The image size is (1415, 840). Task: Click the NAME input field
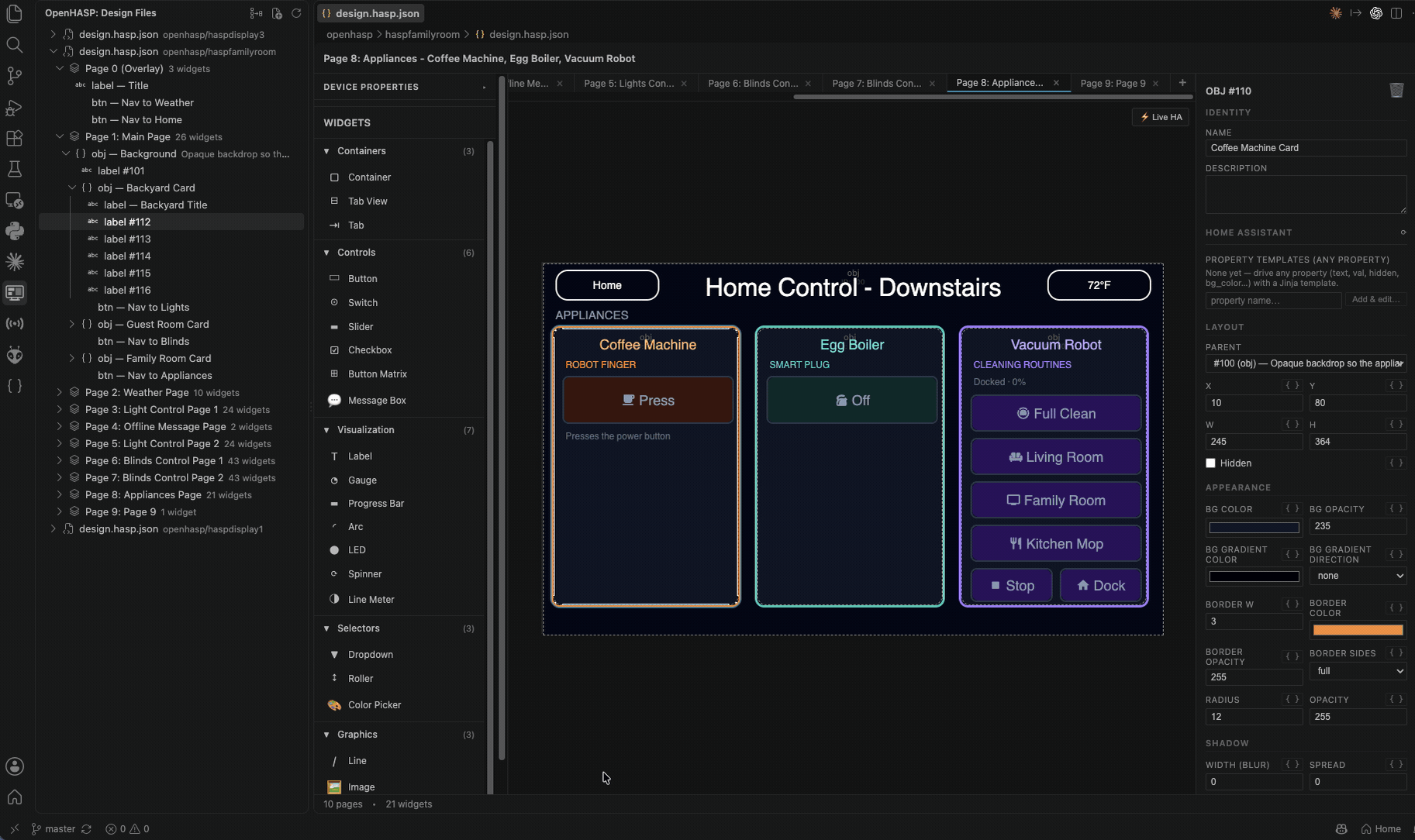1306,148
